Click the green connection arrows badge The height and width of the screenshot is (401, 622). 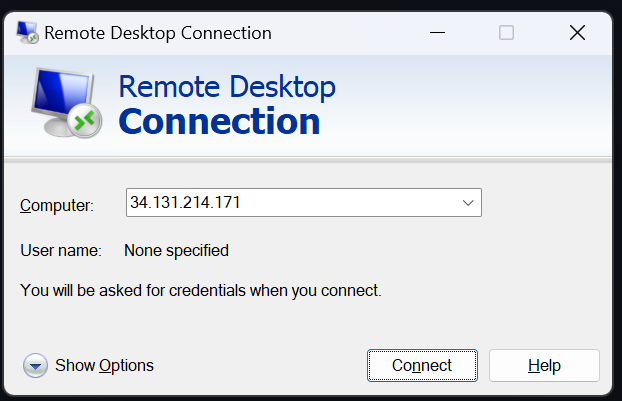tap(84, 121)
